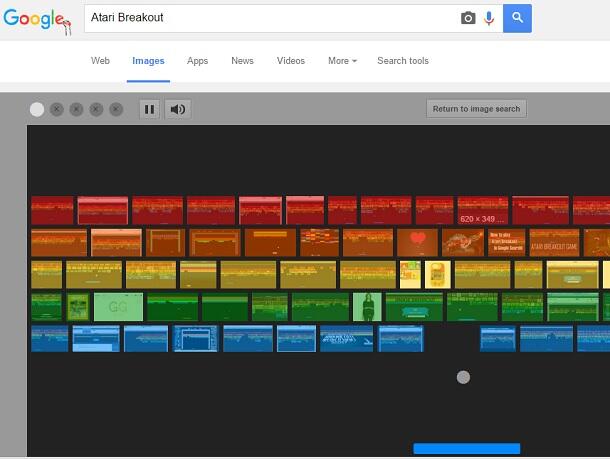Click the blue paddle at bottom
This screenshot has width=610, height=459.
click(466, 448)
